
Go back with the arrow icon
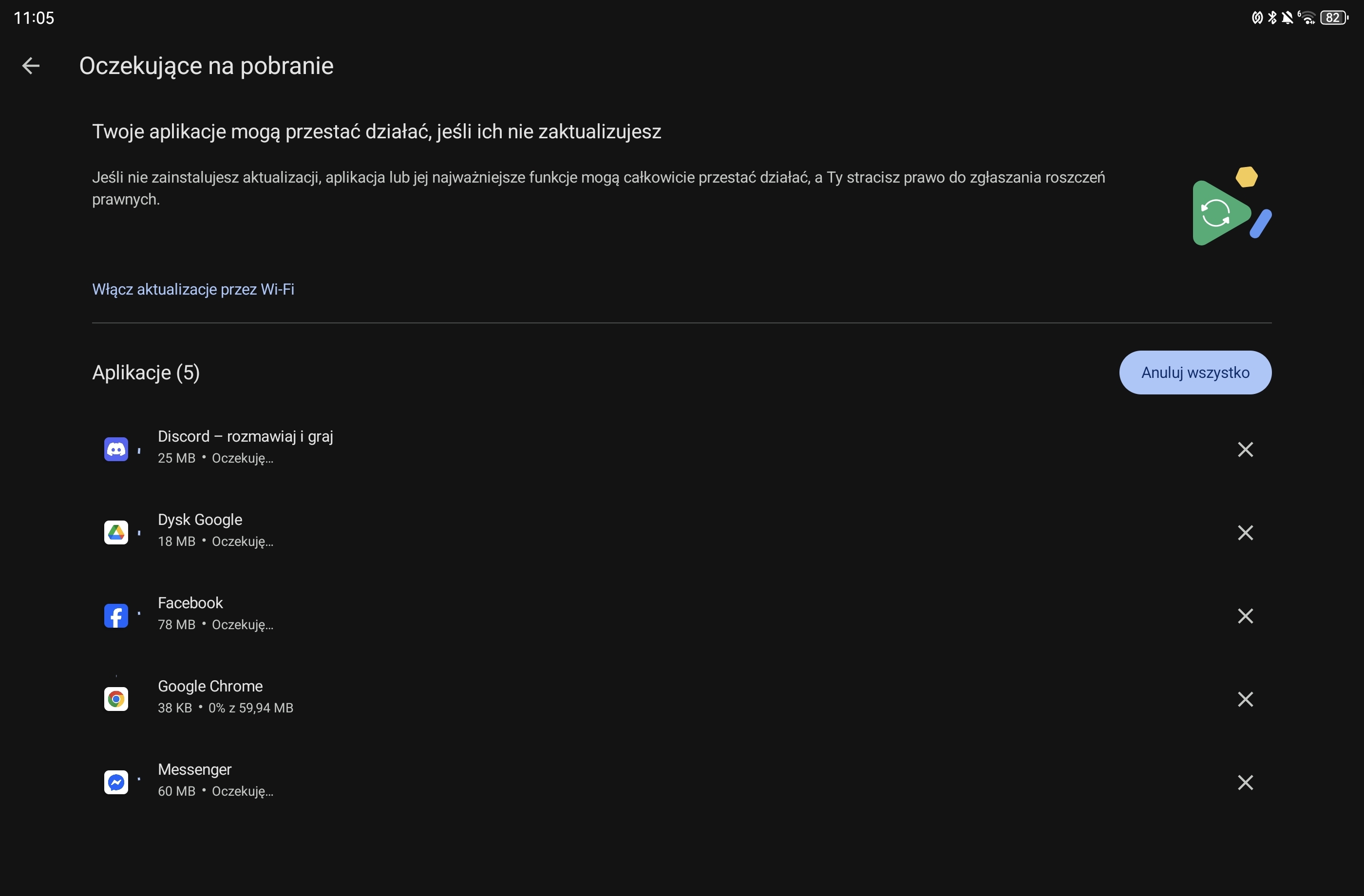coord(31,66)
